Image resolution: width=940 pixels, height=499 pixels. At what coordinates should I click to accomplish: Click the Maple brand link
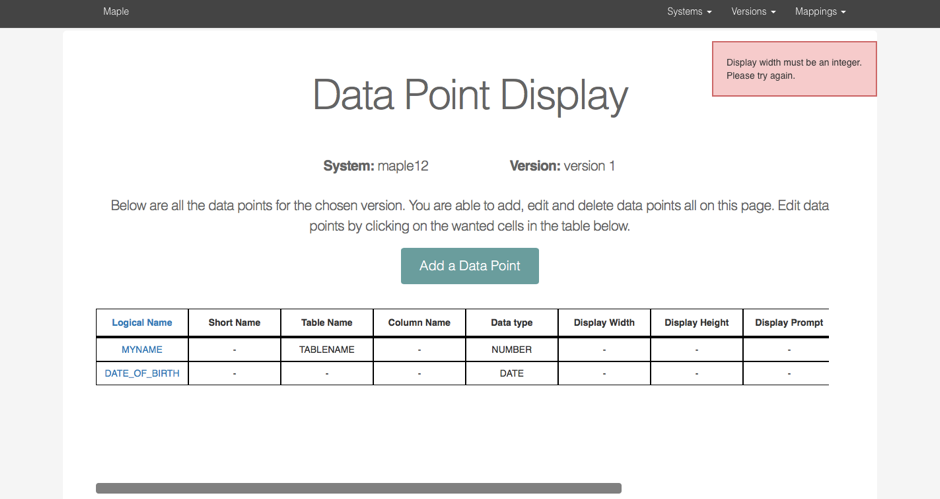pyautogui.click(x=116, y=12)
